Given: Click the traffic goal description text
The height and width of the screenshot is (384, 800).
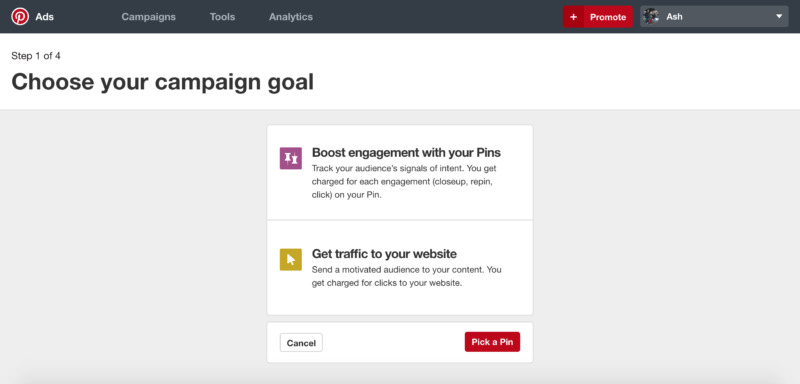Looking at the screenshot, I should click(x=406, y=276).
